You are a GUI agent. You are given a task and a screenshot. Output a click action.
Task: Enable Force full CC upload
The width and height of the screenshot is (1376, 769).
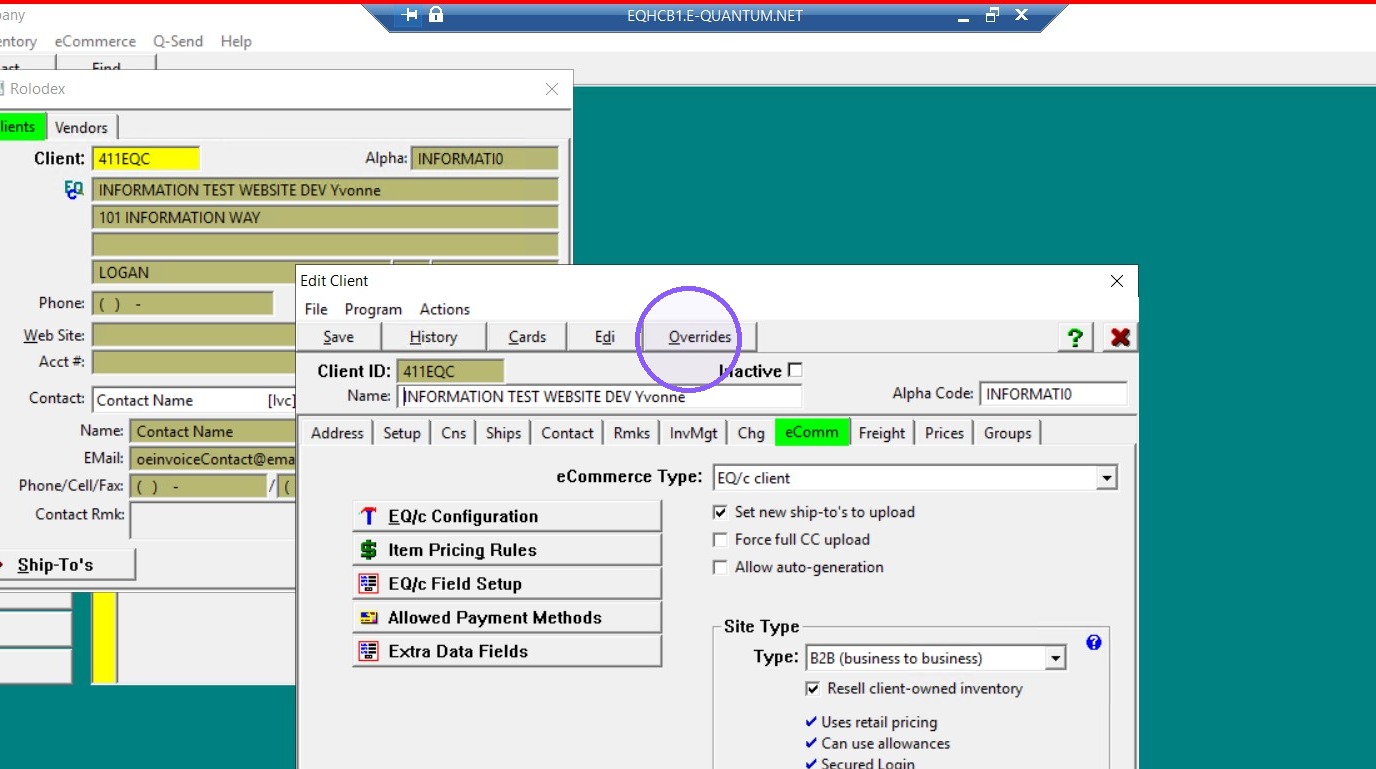(x=720, y=540)
